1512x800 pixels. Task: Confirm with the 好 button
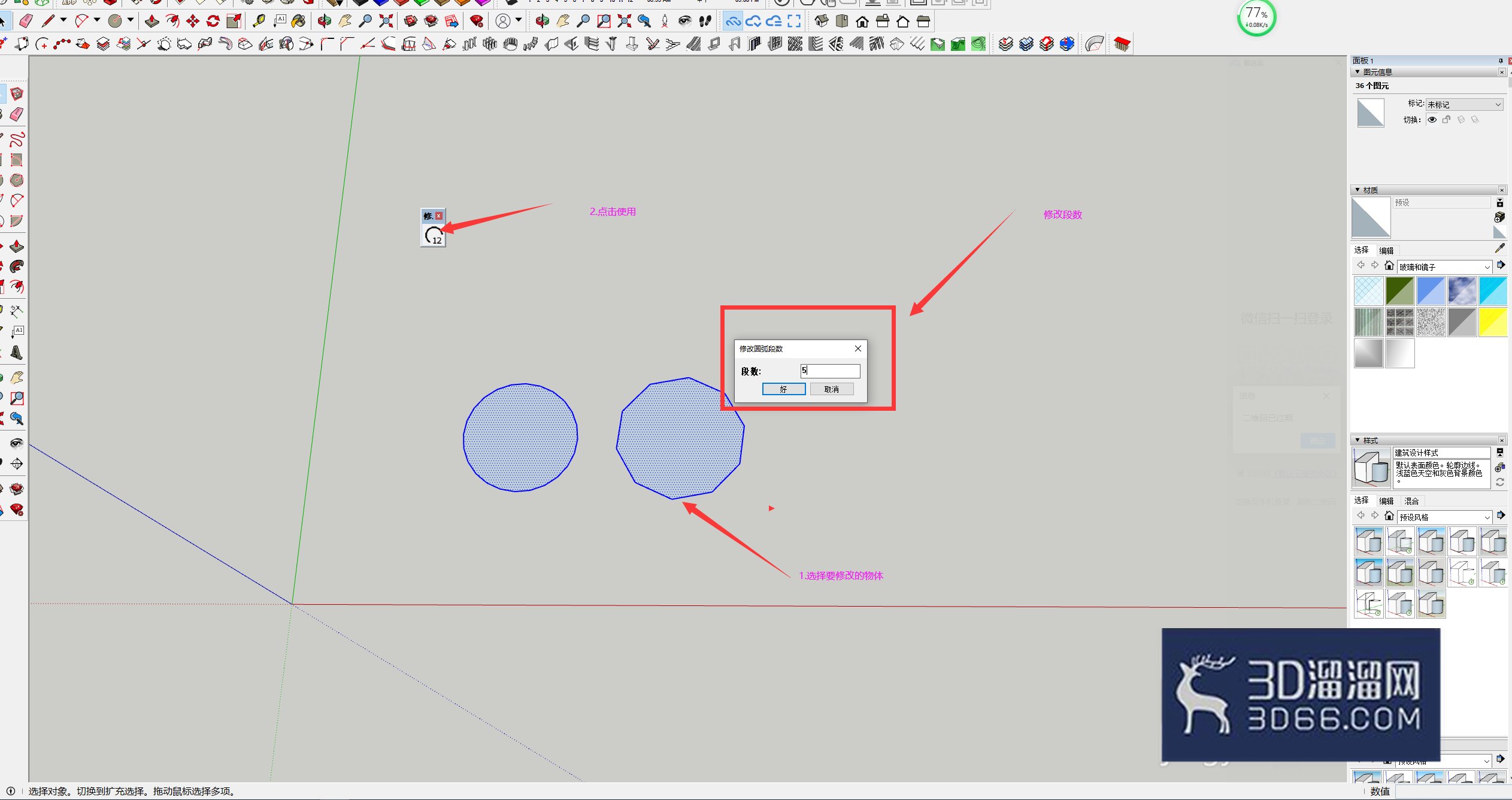(x=783, y=389)
